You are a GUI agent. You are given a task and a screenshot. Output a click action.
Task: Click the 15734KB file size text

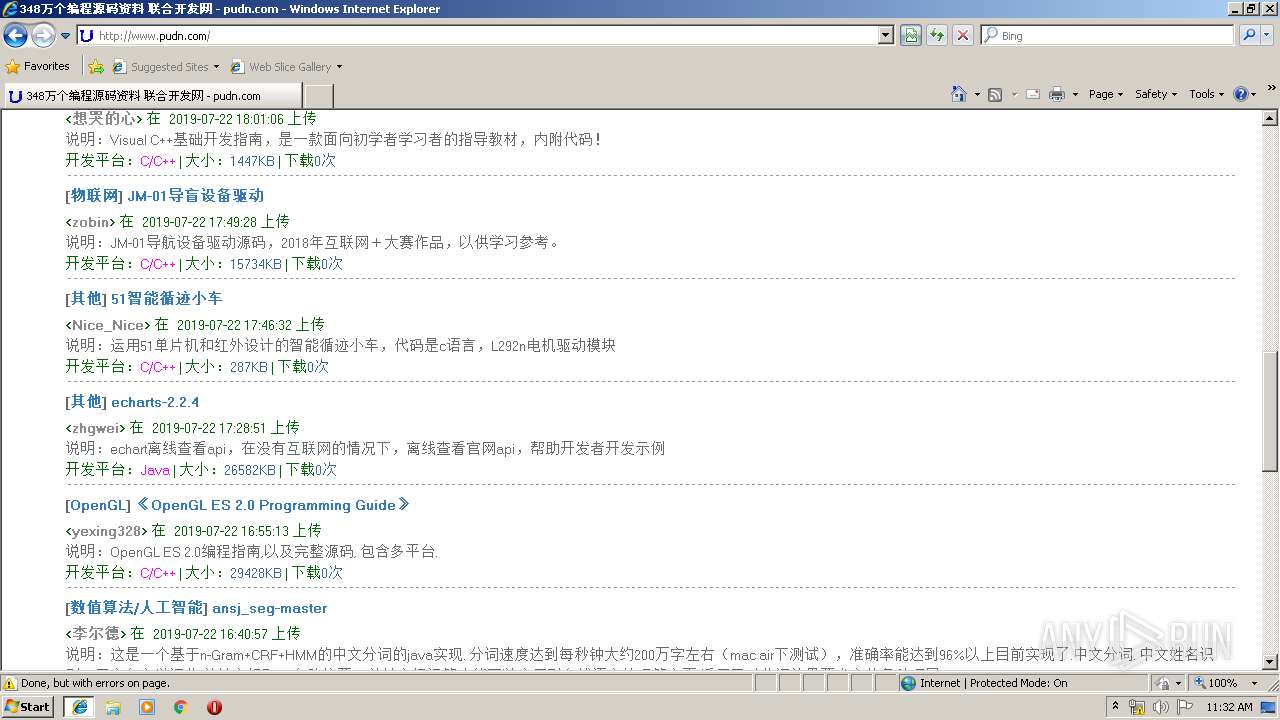(x=256, y=264)
